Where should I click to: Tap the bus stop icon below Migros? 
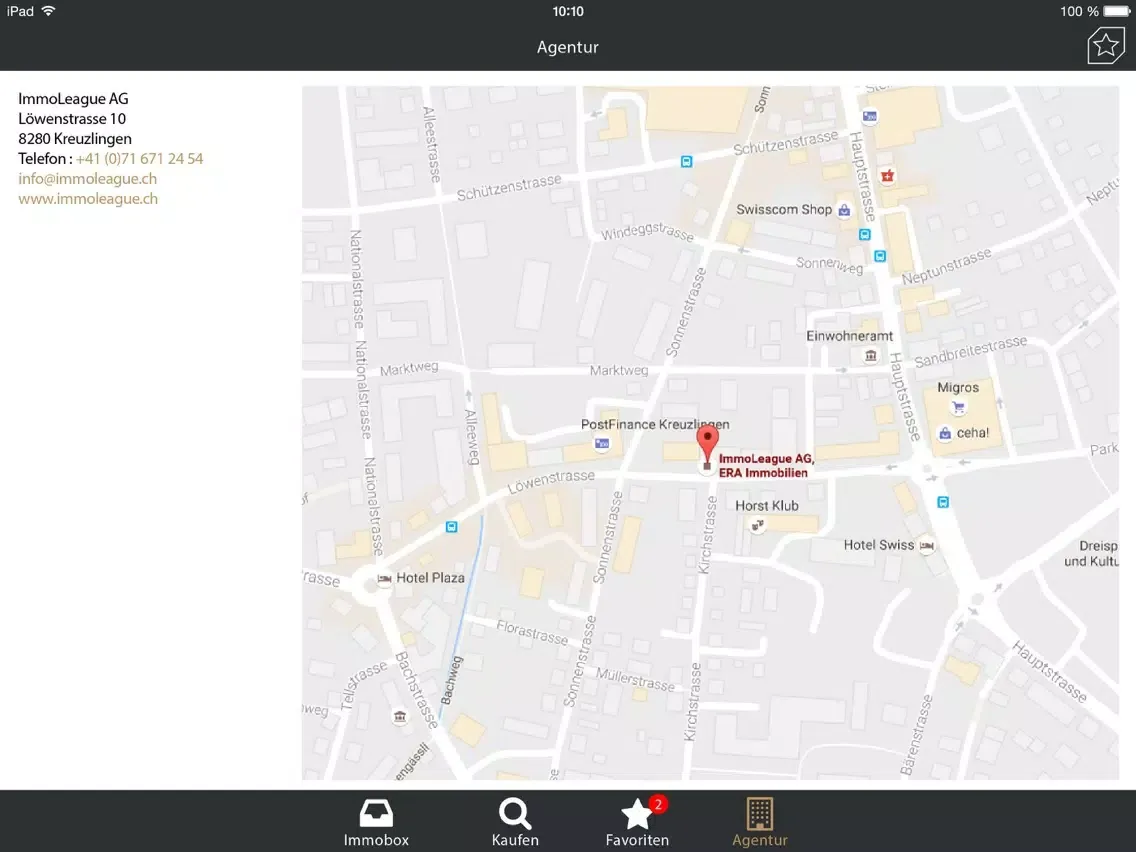(x=943, y=501)
